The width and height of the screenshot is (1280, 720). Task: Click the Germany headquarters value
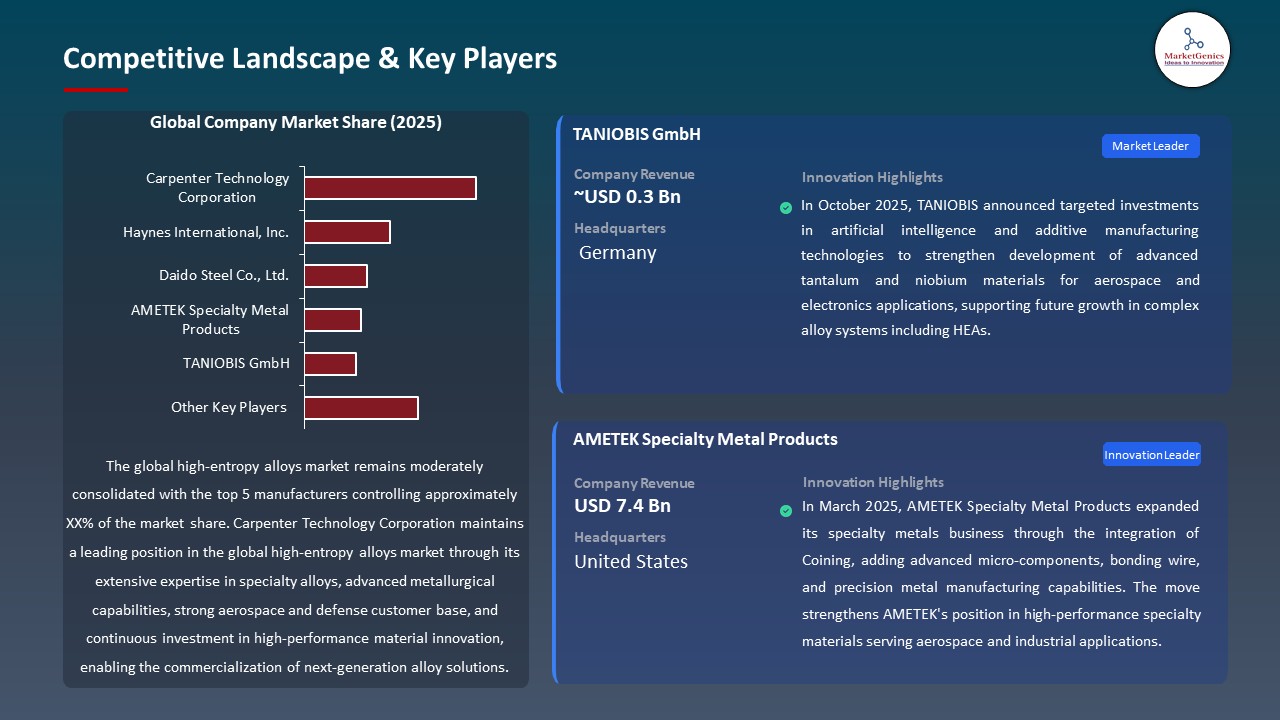[x=618, y=253]
